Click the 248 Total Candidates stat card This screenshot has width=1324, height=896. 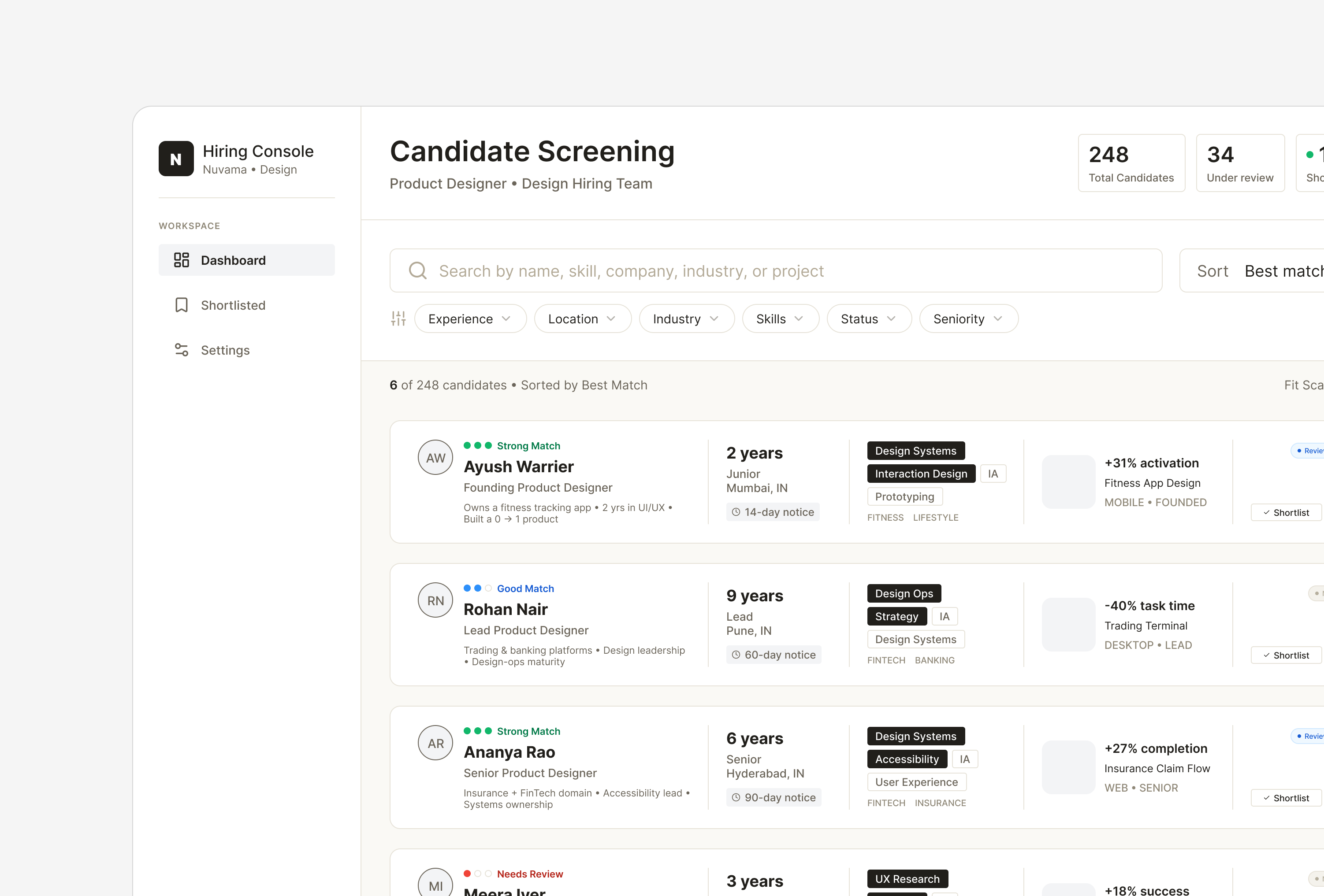pos(1131,163)
